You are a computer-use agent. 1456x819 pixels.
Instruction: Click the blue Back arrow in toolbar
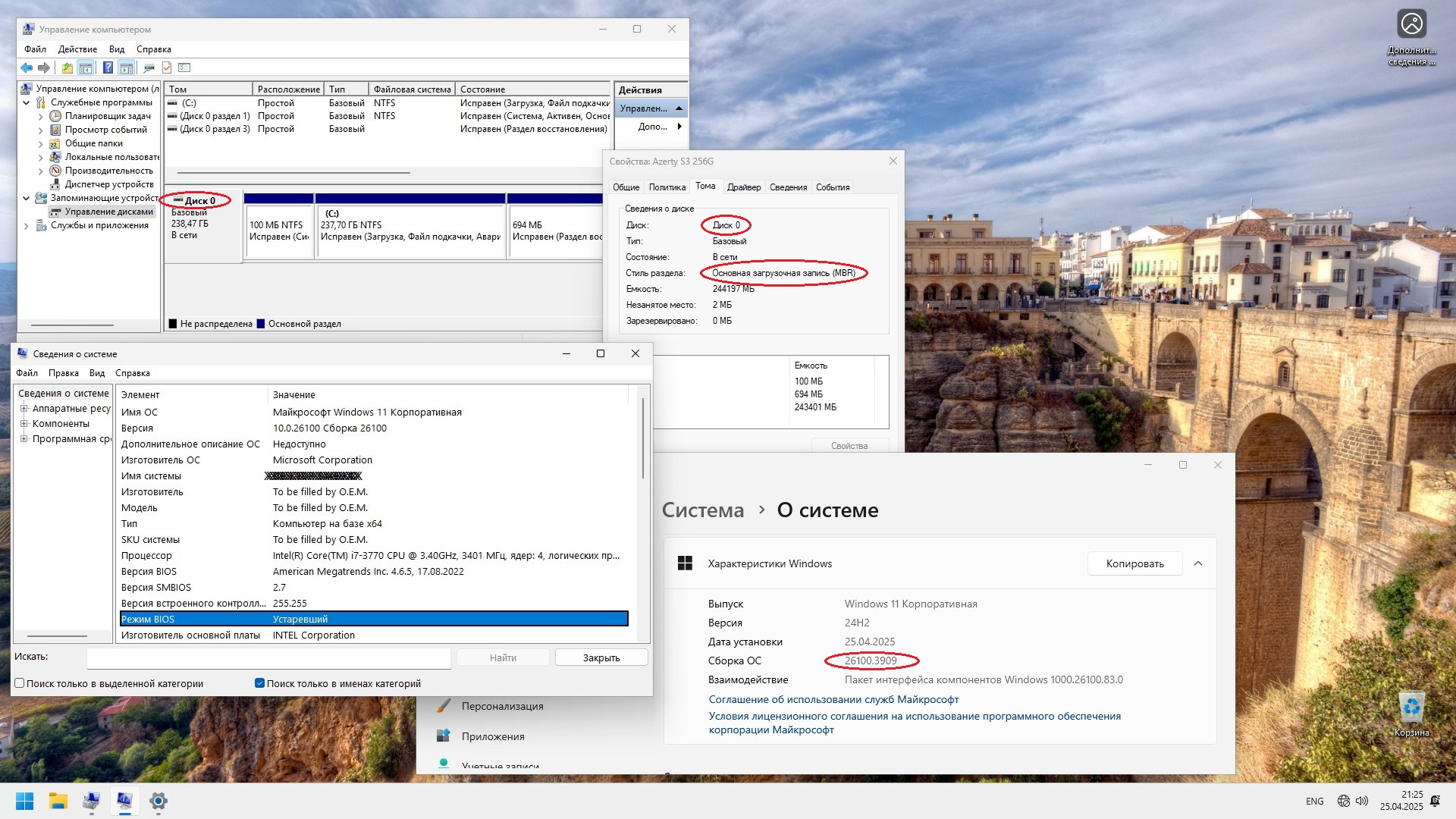pos(27,68)
